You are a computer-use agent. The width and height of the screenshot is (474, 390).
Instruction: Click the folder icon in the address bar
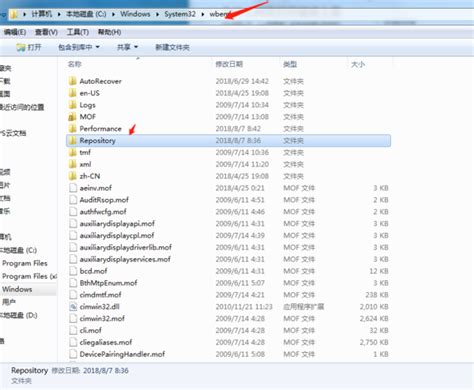[14, 14]
